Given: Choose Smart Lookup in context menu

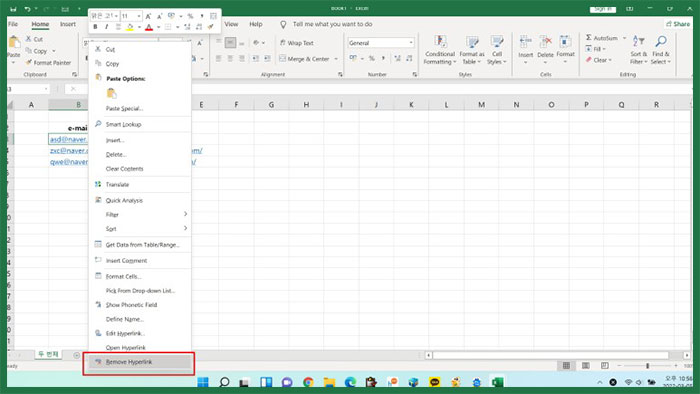Looking at the screenshot, I should point(140,124).
